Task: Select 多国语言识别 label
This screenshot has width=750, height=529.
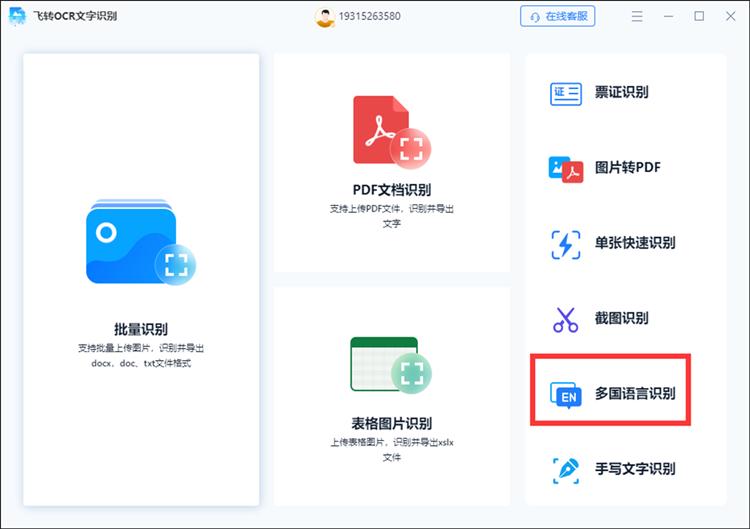Action: pyautogui.click(x=635, y=393)
